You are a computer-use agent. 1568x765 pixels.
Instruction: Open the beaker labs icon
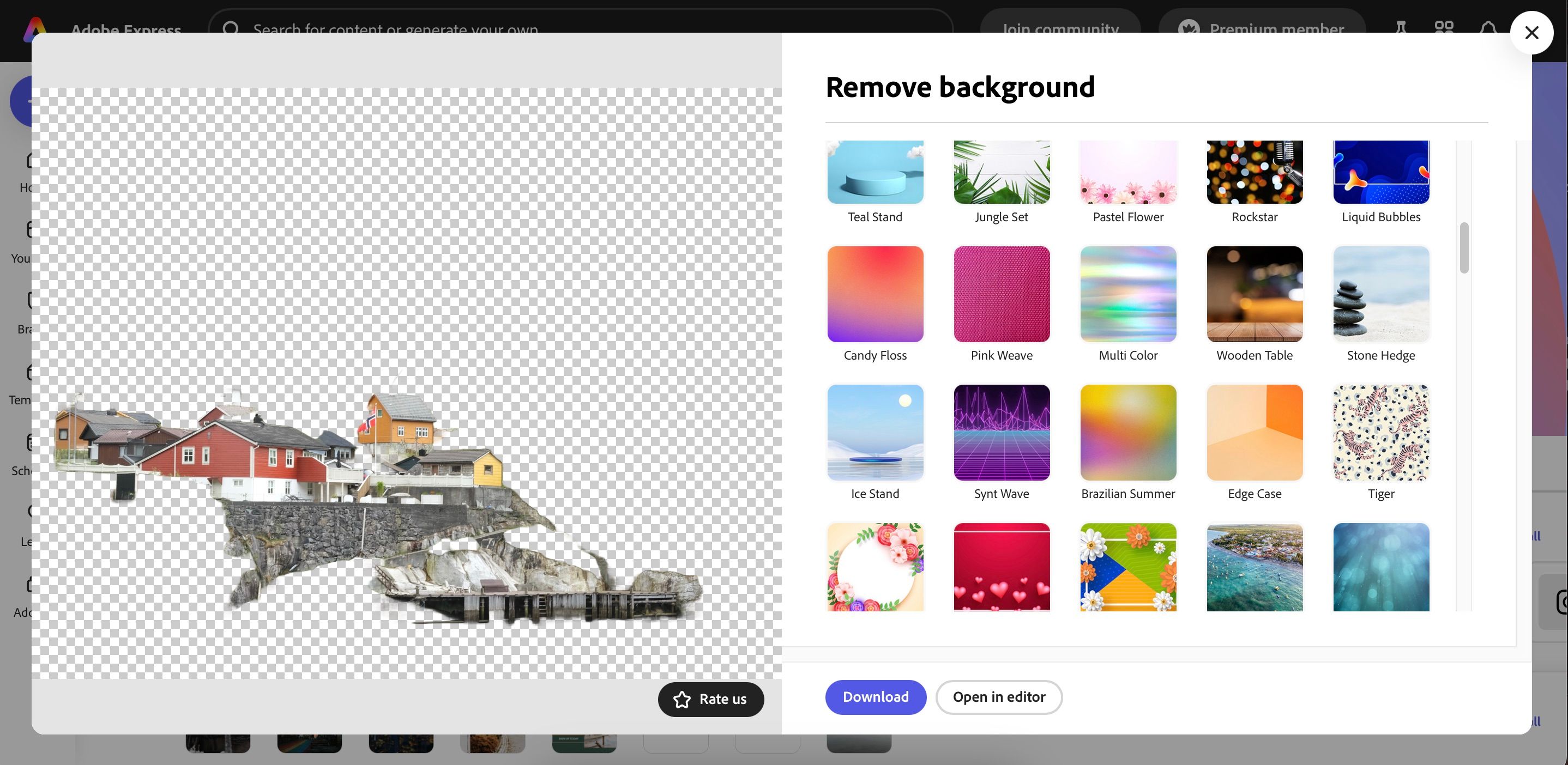[1401, 28]
